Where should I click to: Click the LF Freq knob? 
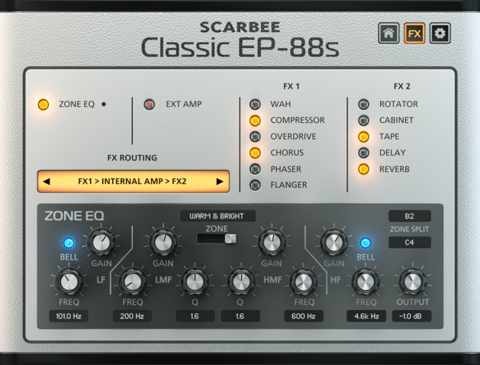(69, 282)
